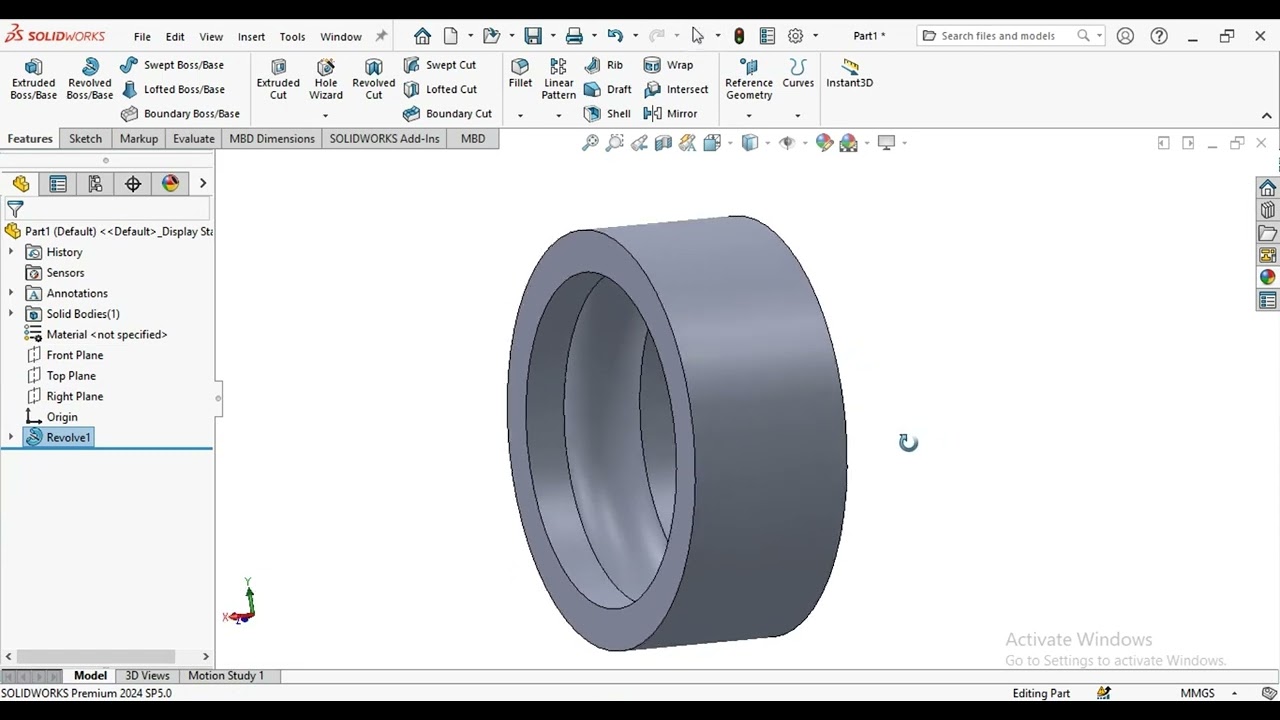Click the Search files and models field
Viewport: 1280px width, 720px height.
pyautogui.click(x=1010, y=36)
